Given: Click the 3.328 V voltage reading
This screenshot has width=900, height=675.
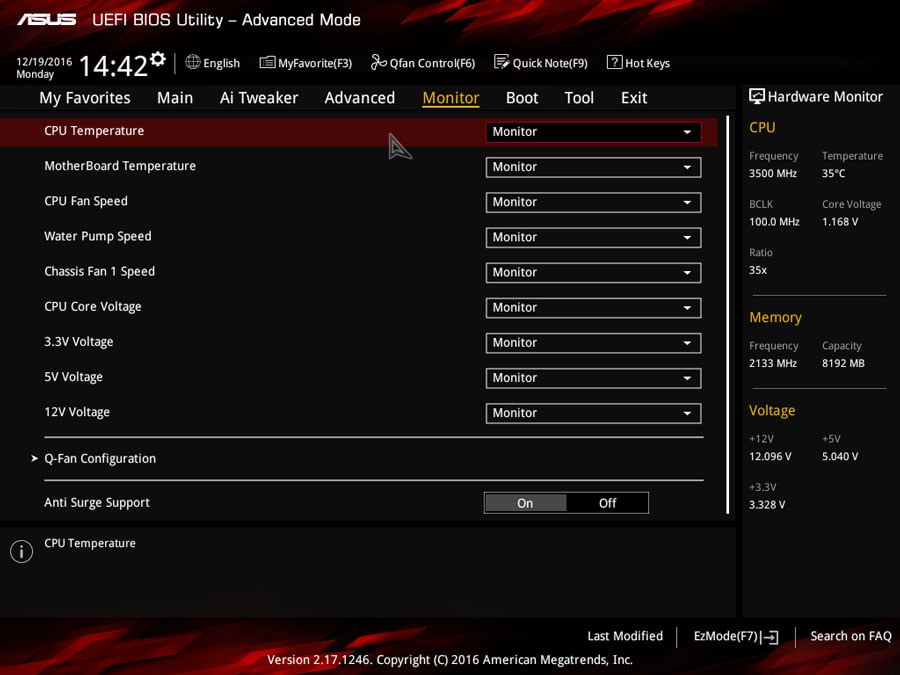Looking at the screenshot, I should pos(767,505).
